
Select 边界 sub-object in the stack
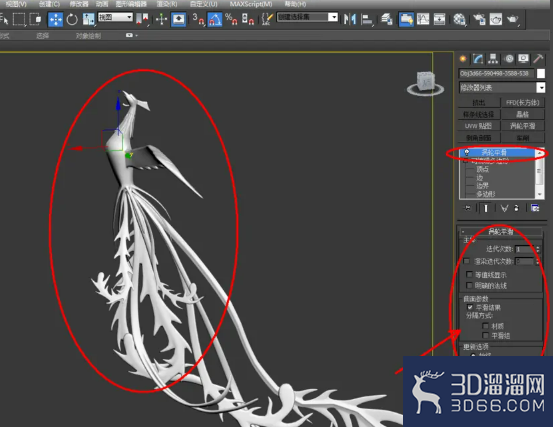[483, 186]
